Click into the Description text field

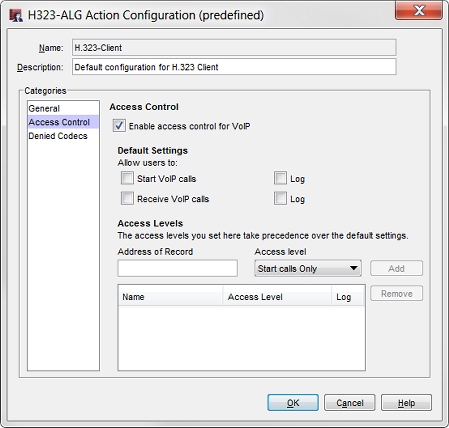pos(234,67)
